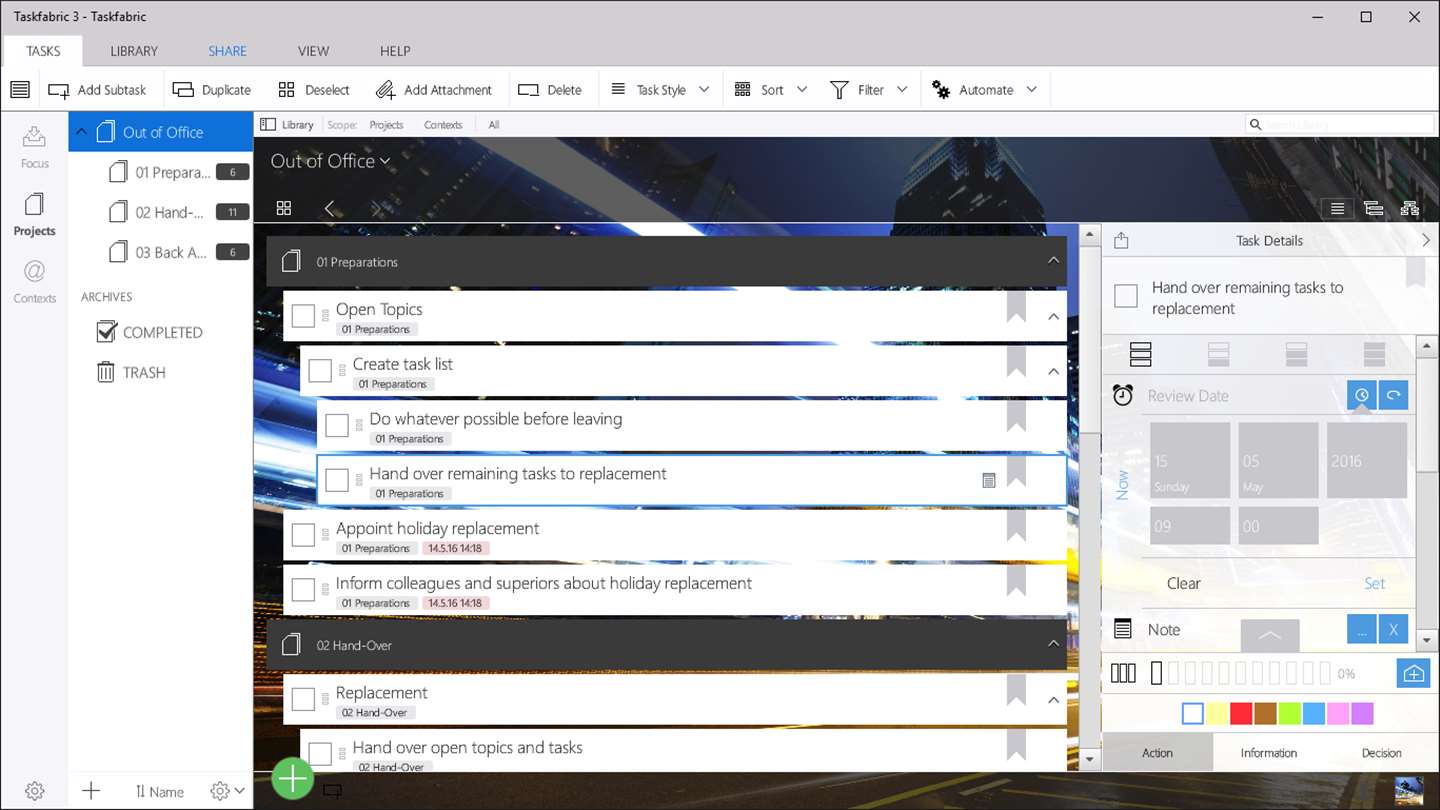Click the grid view icon below Out of Office
The height and width of the screenshot is (810, 1440).
tap(284, 208)
